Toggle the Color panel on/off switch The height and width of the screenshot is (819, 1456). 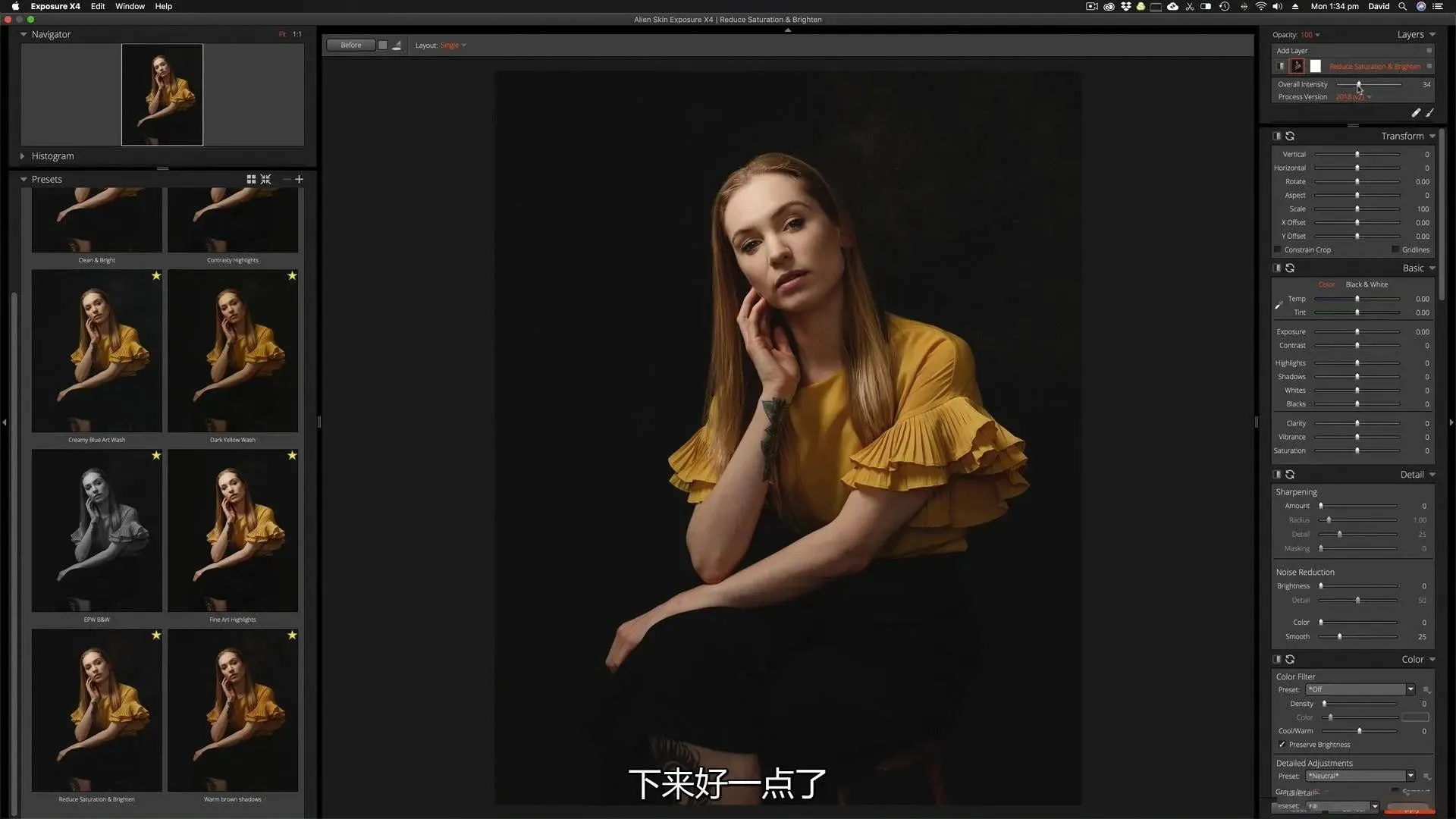(1277, 659)
